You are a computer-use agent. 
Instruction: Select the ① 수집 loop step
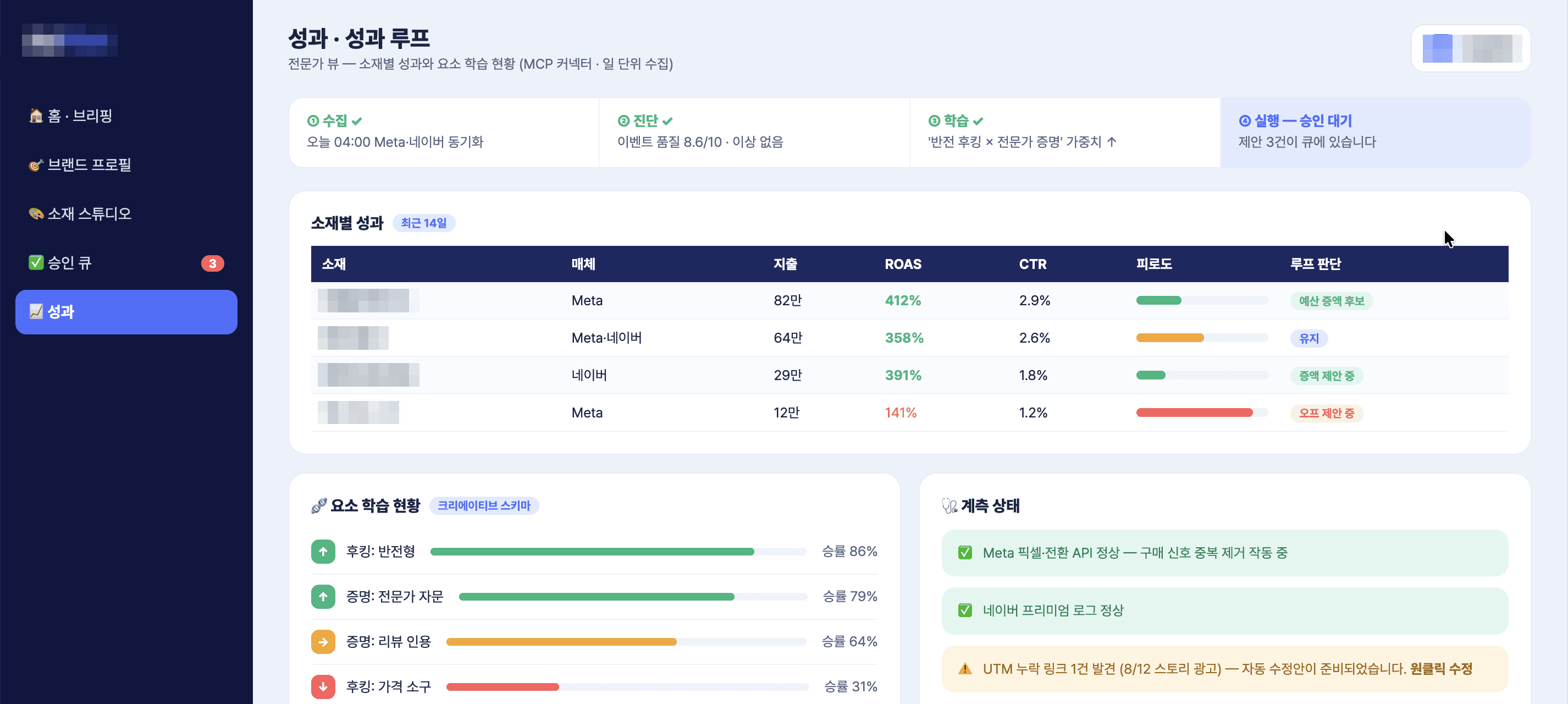[444, 132]
